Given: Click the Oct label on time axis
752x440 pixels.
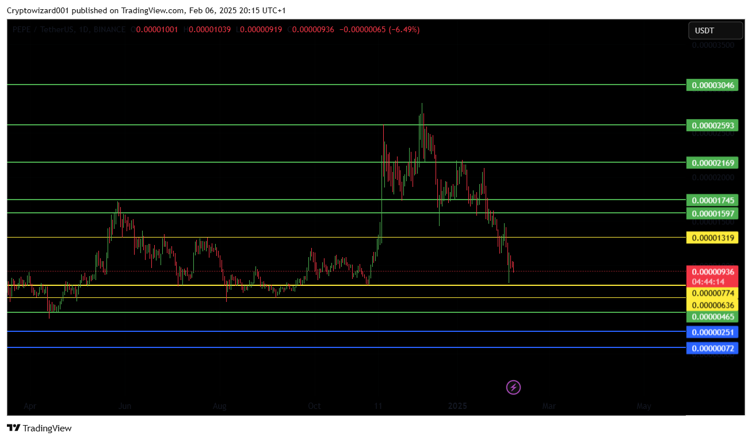Looking at the screenshot, I should click(x=315, y=407).
